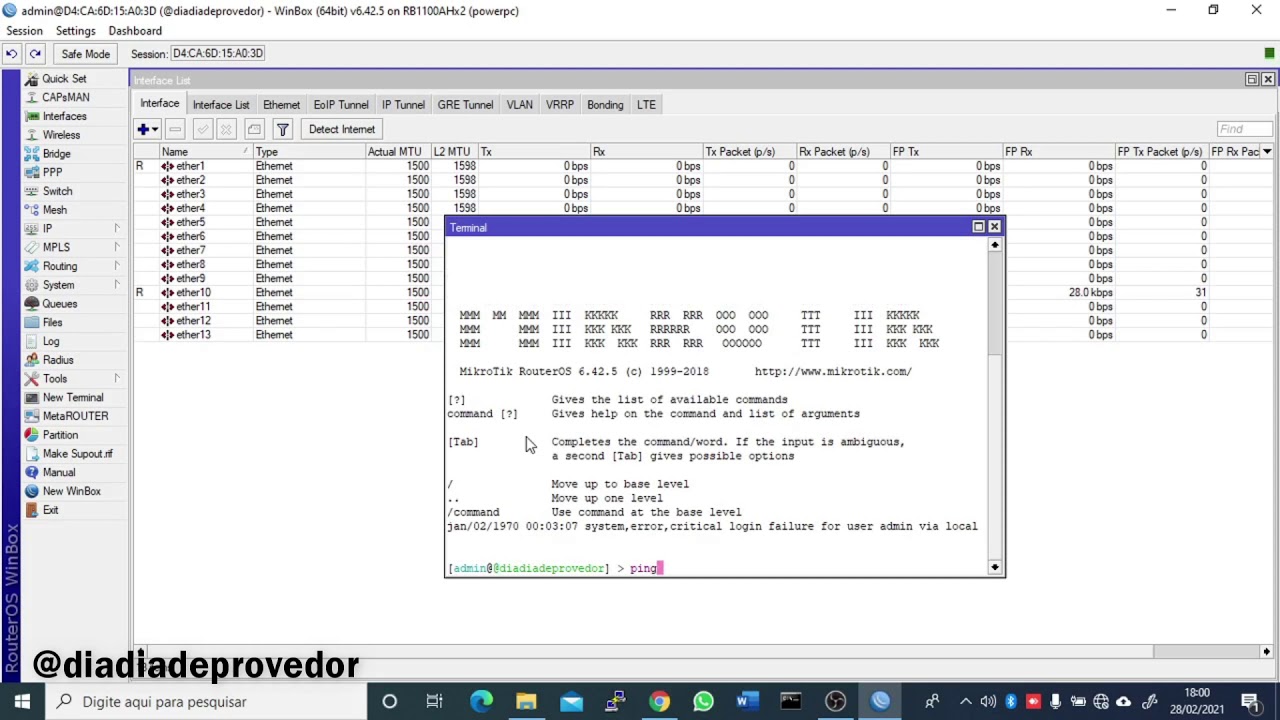Image resolution: width=1280 pixels, height=720 pixels.
Task: Open the Quick Set sidebar item
Action: pos(64,78)
